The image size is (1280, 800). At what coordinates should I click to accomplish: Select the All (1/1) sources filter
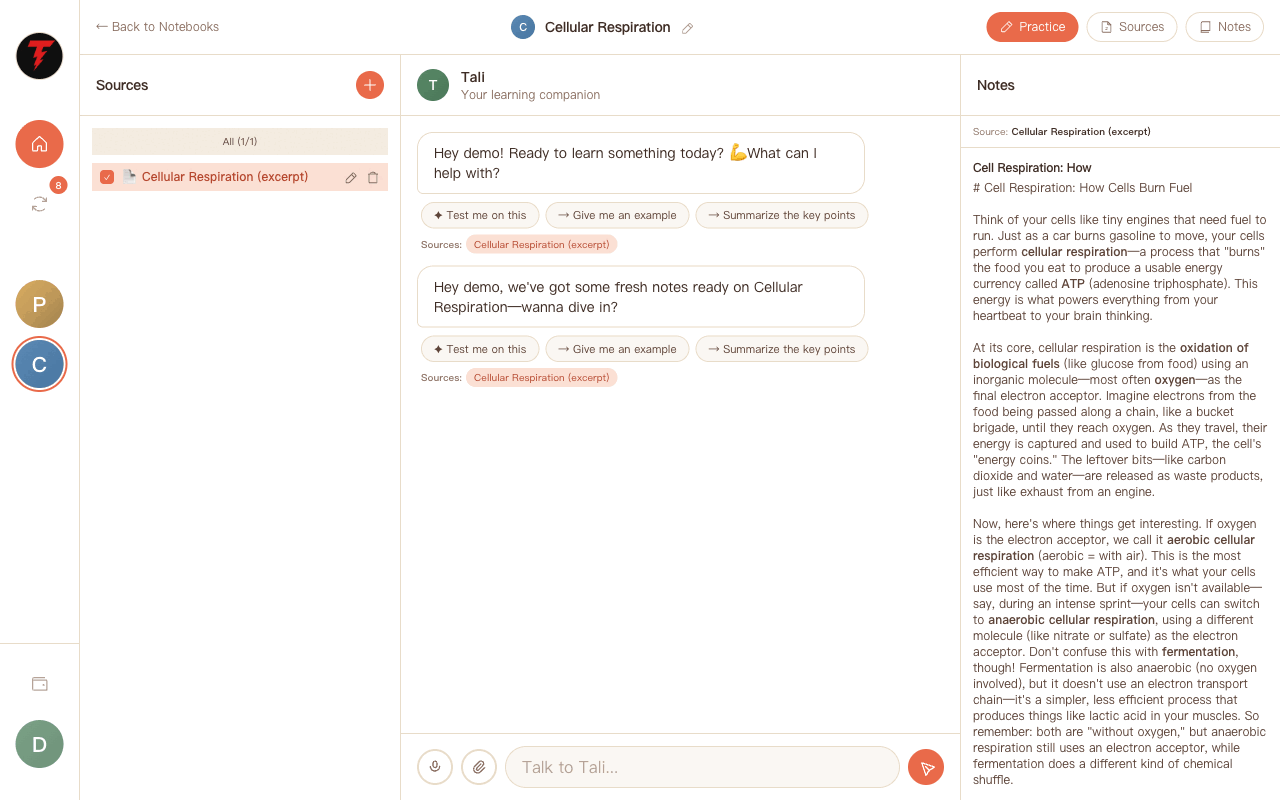tap(240, 141)
